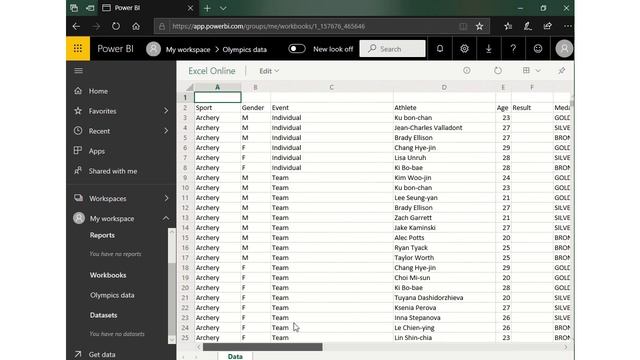Click My workspace breadcrumb link
Screen dimensions: 640x360
[x=188, y=49]
